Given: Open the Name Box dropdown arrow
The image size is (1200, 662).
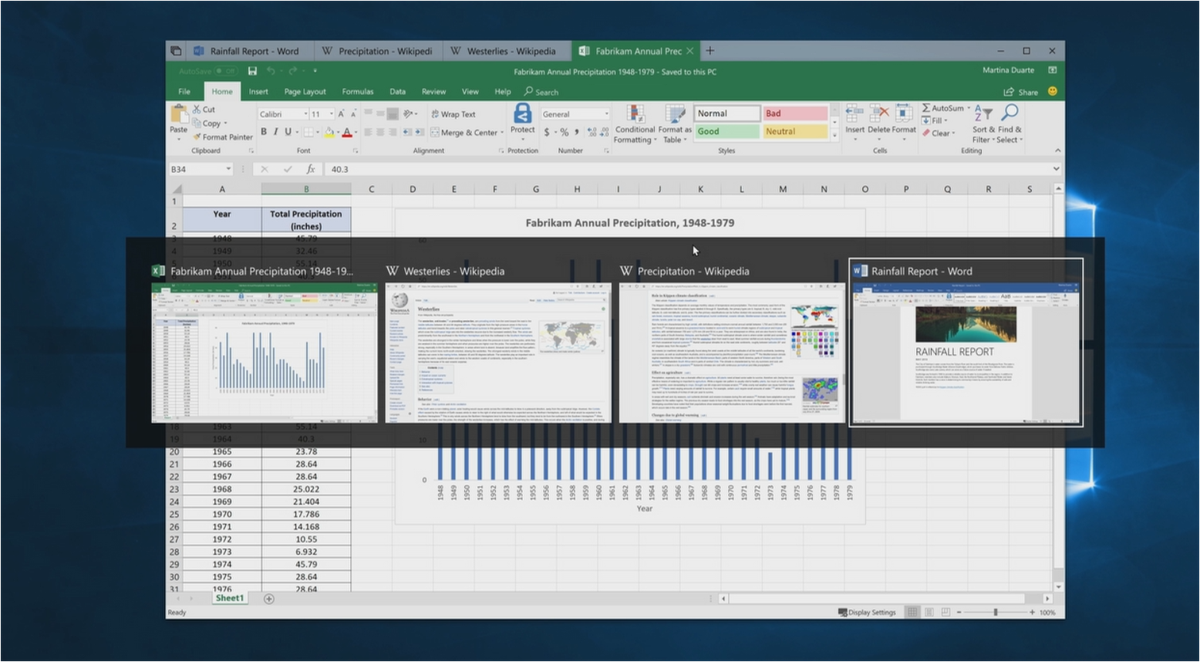Looking at the screenshot, I should pos(229,169).
